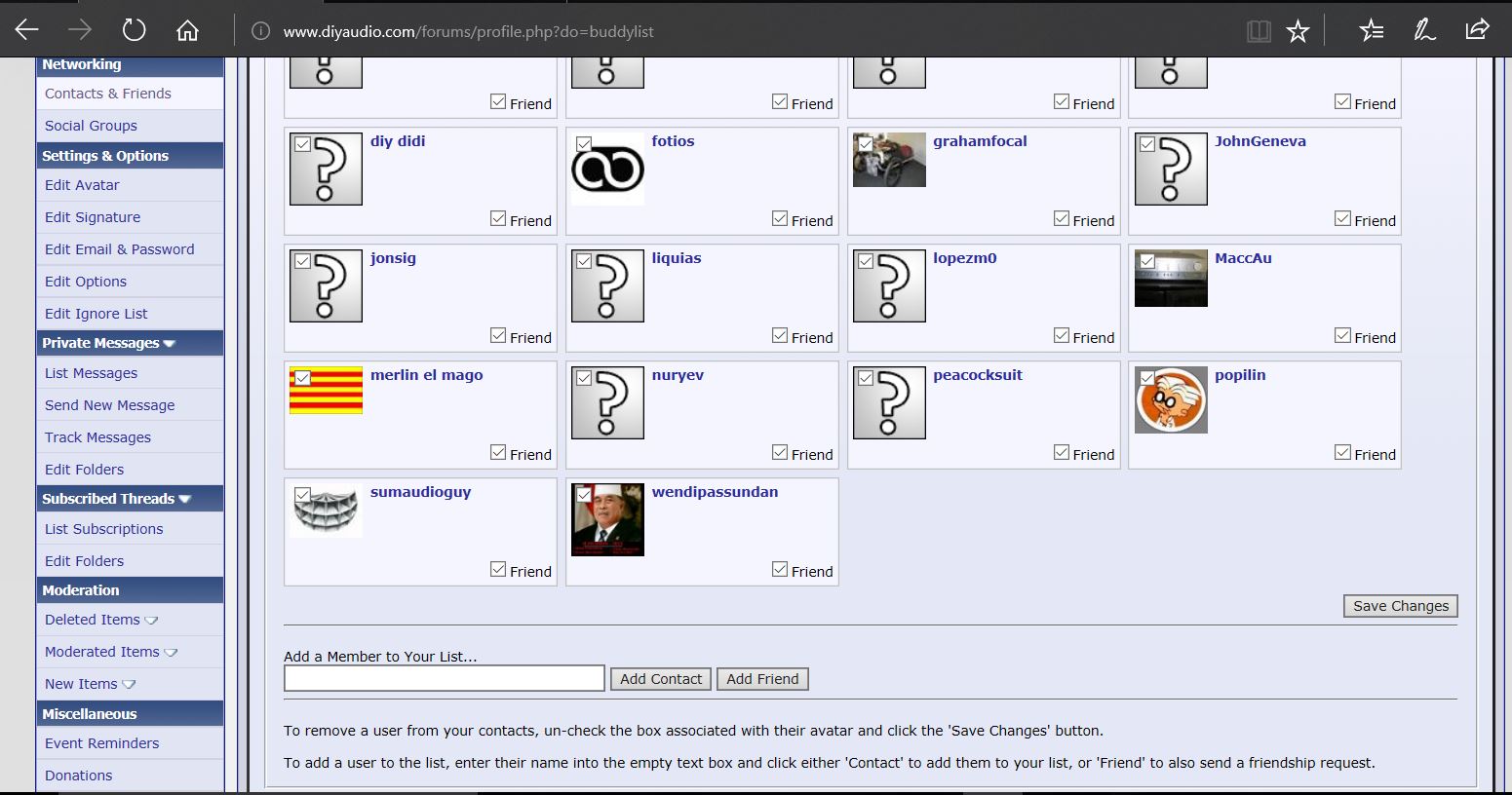Open peacocksuit profile link
This screenshot has width=1512, height=795.
pyautogui.click(x=978, y=375)
